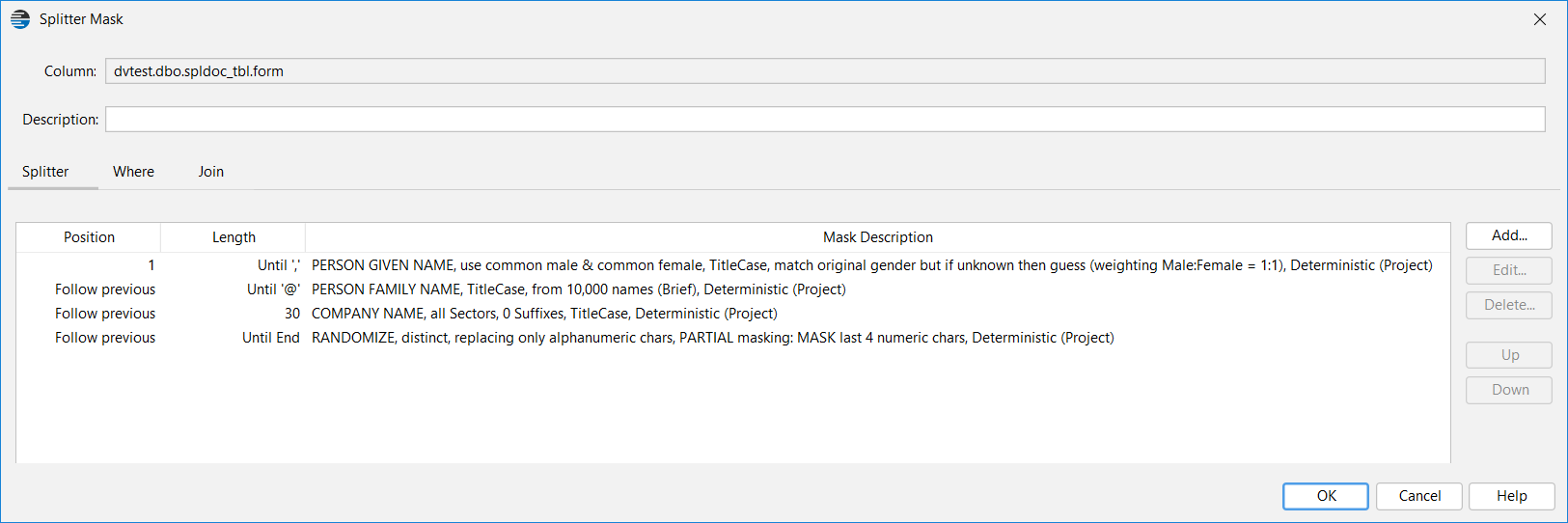Screen dimensions: 1568x523
Task: Click the Add... button
Action: coord(1509,235)
